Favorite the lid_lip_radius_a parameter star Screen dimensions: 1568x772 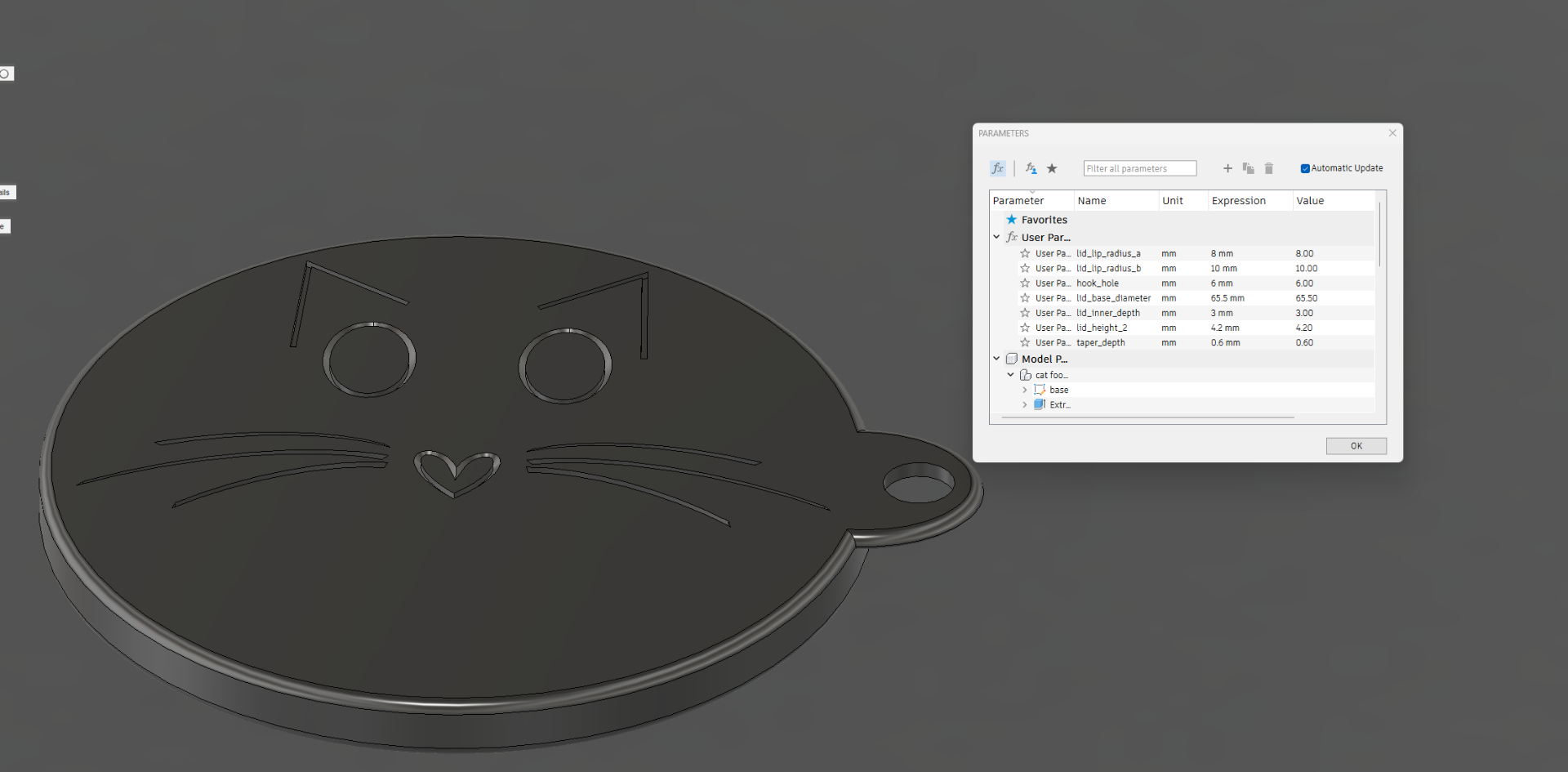coord(1025,253)
